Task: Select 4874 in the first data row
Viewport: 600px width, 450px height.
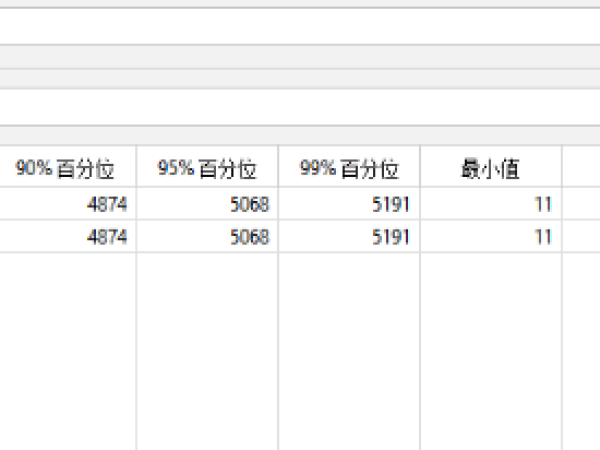Action: click(x=107, y=204)
